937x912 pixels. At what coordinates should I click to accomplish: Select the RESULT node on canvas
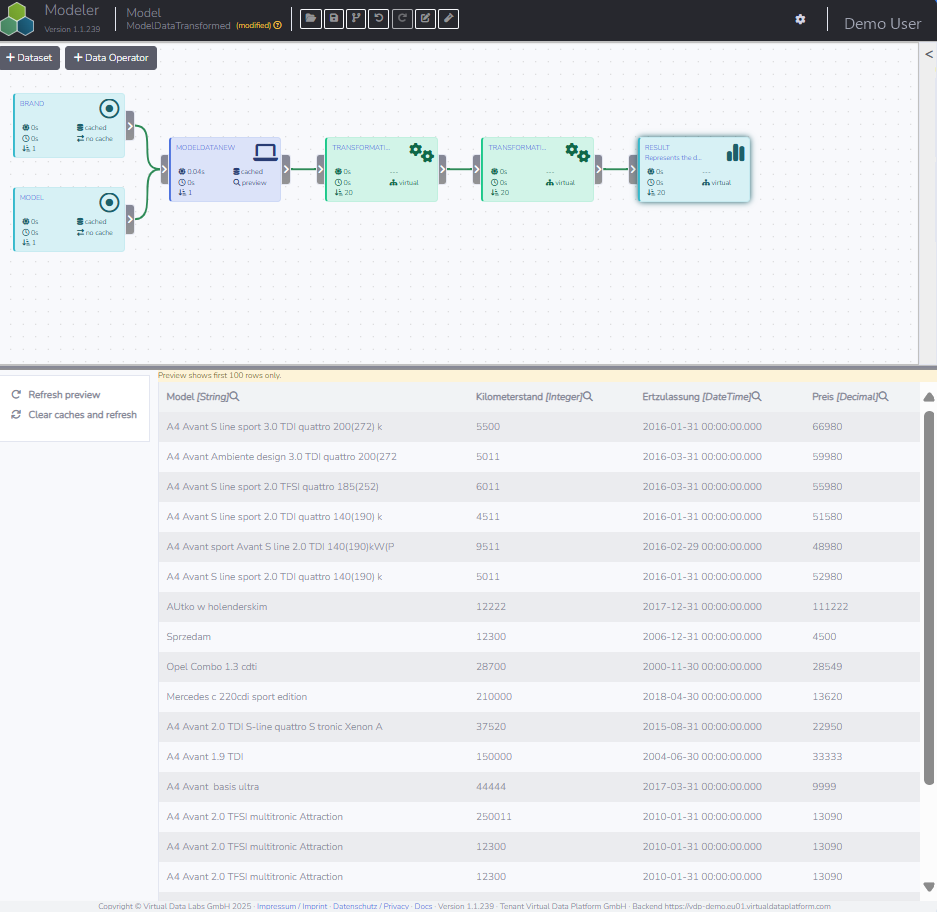[x=694, y=170]
